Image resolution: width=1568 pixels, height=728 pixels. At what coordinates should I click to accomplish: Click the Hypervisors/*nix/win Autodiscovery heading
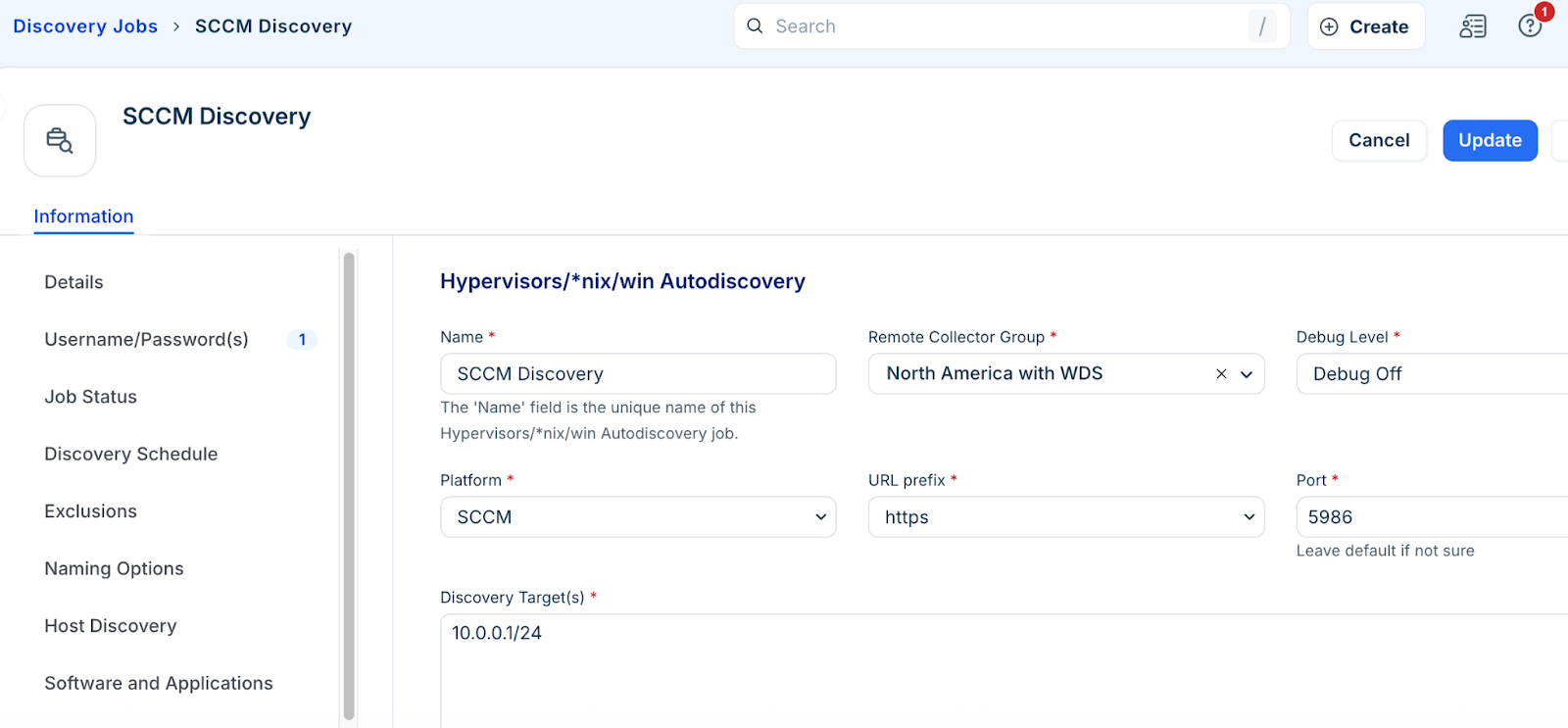[622, 281]
